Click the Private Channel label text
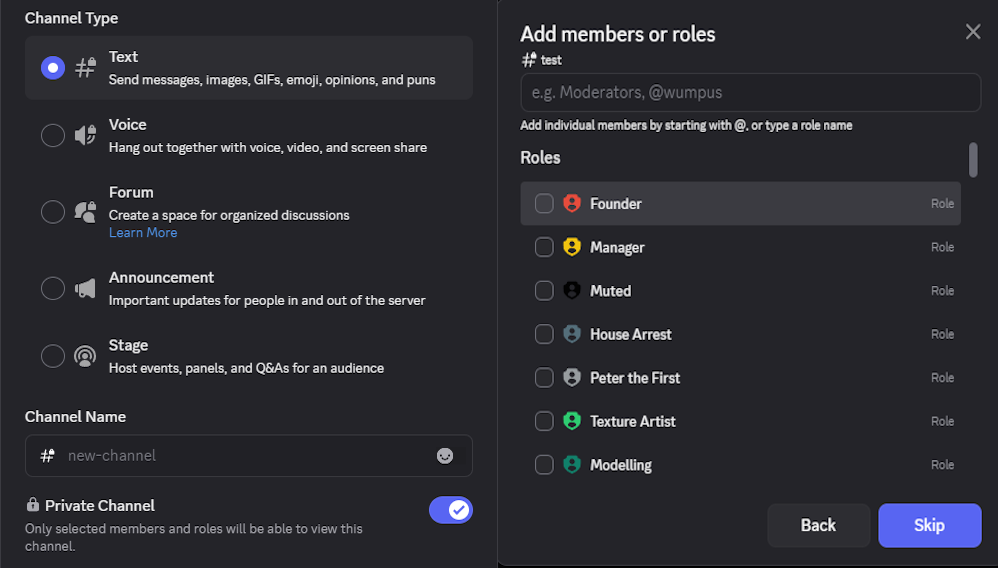 100,506
